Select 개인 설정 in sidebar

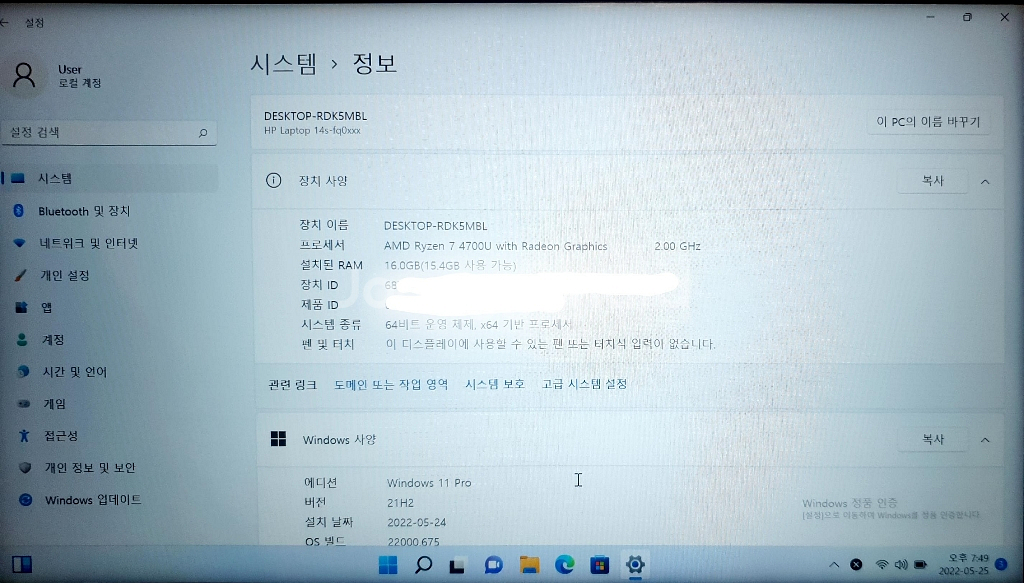(x=64, y=275)
